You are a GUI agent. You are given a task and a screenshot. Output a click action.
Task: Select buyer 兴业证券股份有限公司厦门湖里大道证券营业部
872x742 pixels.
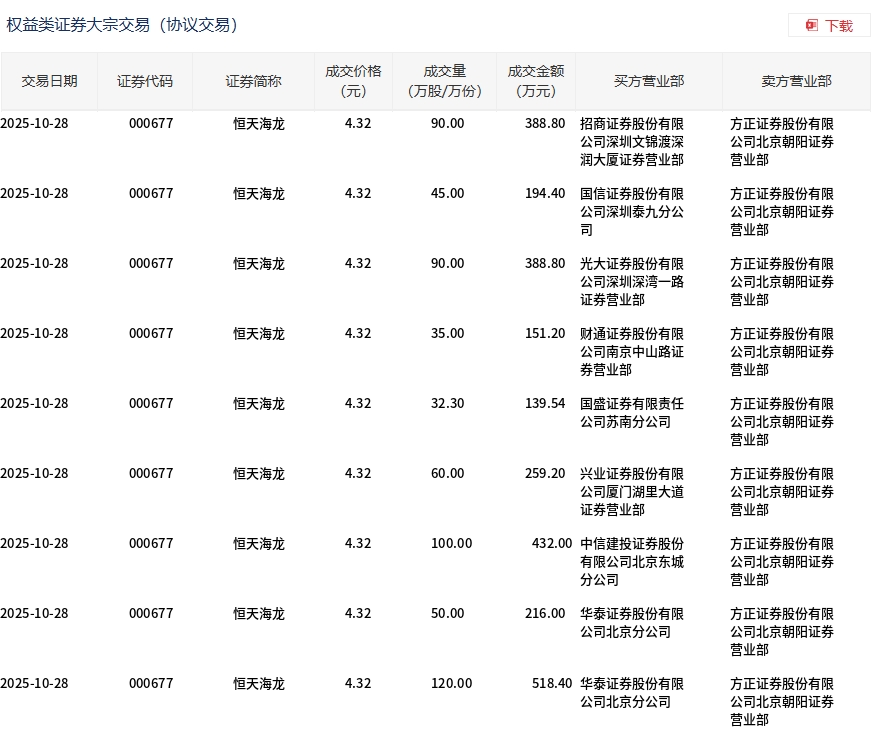632,492
